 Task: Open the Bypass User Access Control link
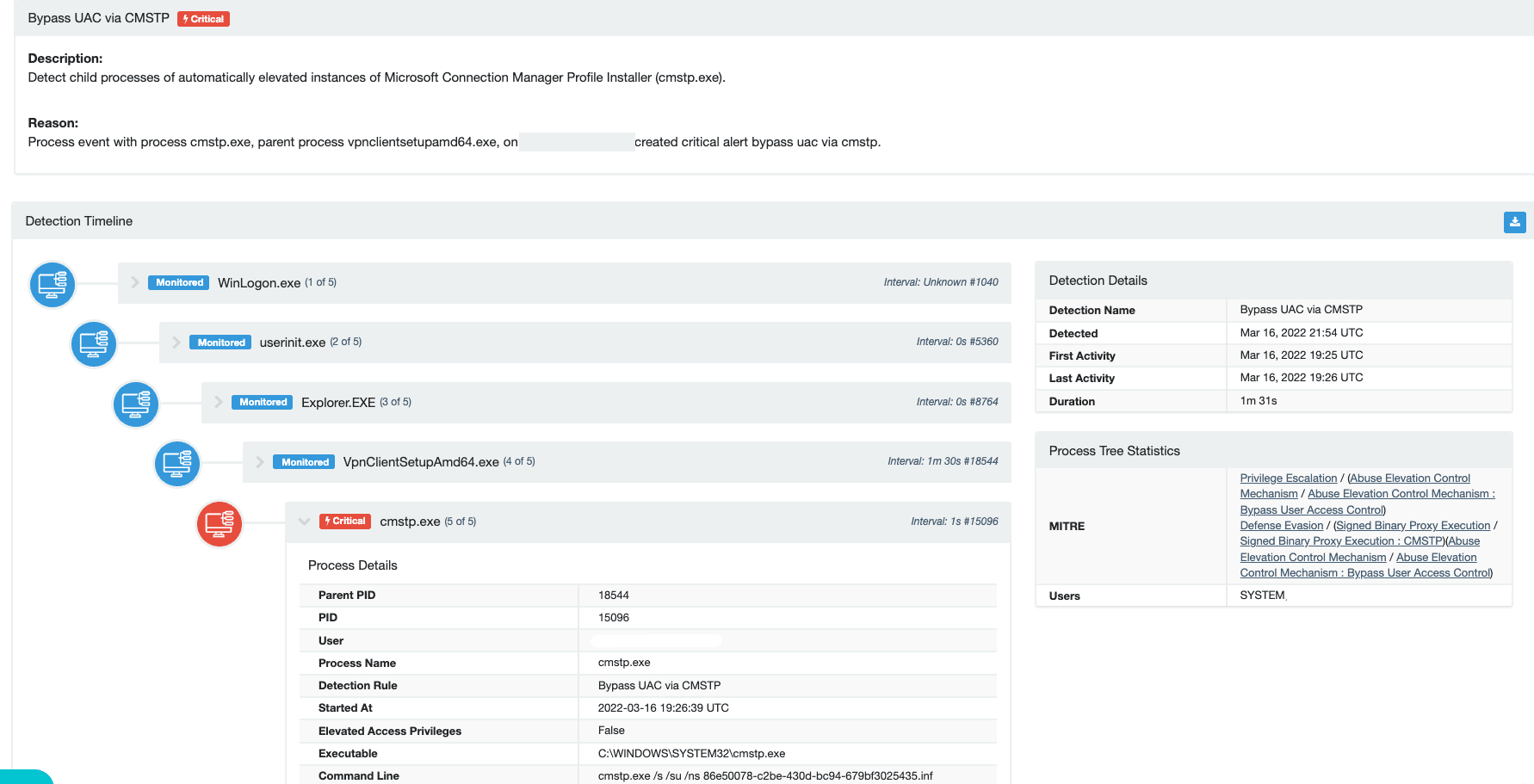pyautogui.click(x=1311, y=510)
